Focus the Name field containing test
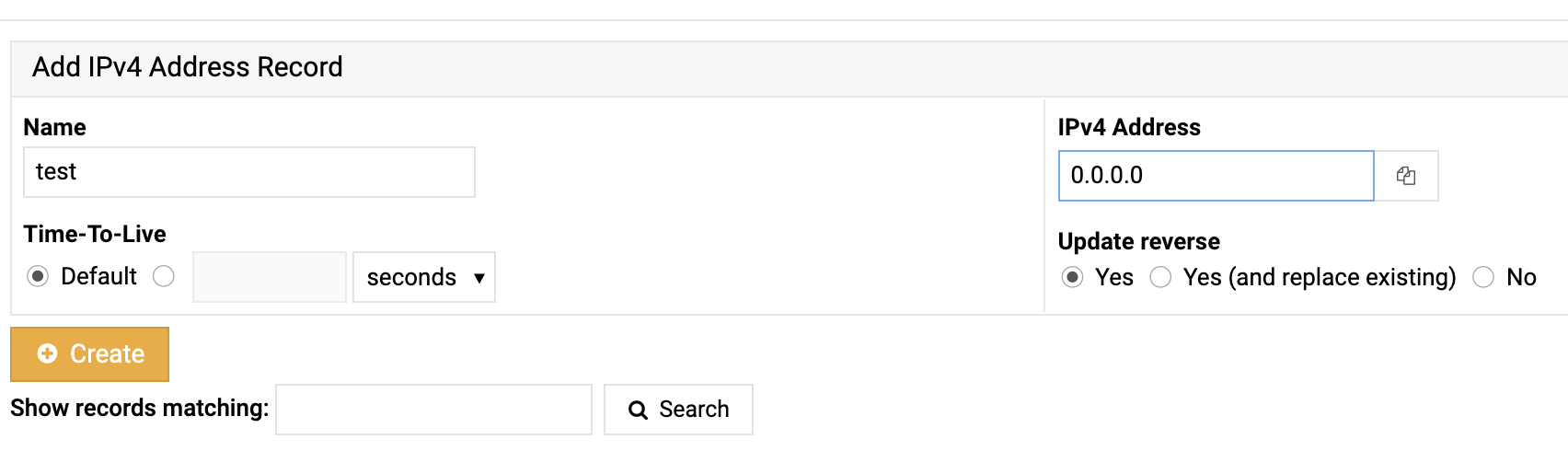This screenshot has height=451, width=1568. click(248, 172)
